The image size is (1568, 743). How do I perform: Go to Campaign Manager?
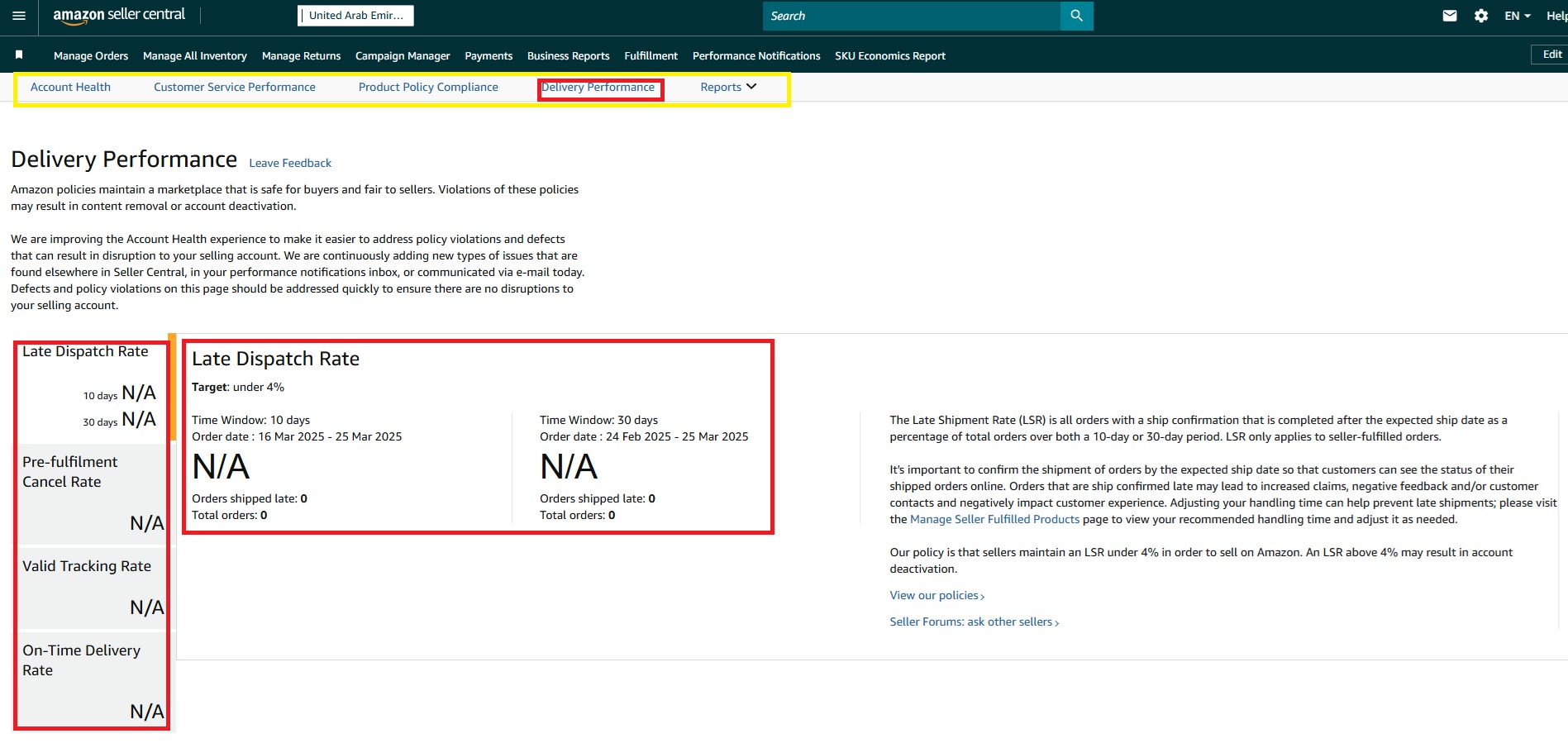coord(403,56)
